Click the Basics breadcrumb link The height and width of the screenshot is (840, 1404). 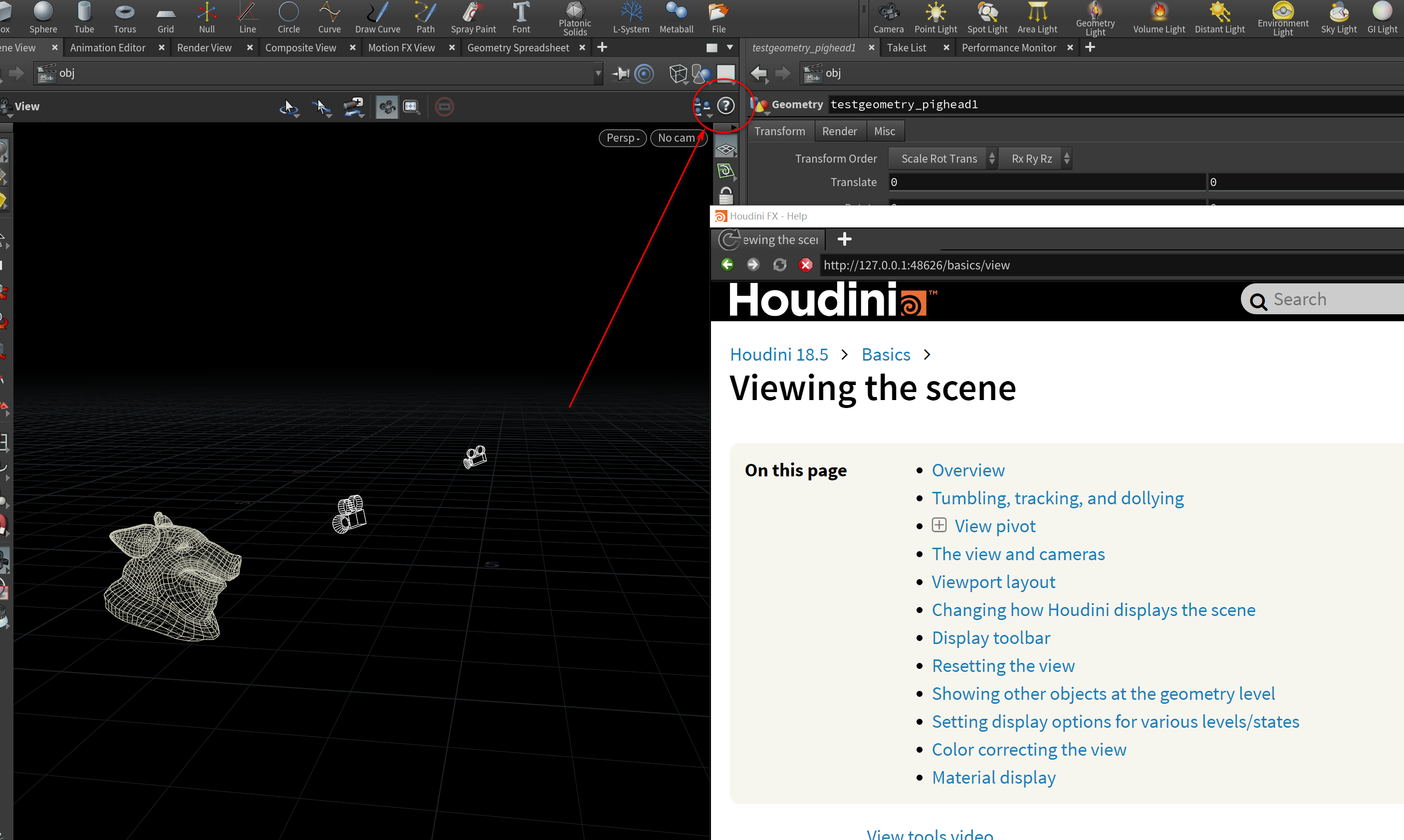(886, 354)
